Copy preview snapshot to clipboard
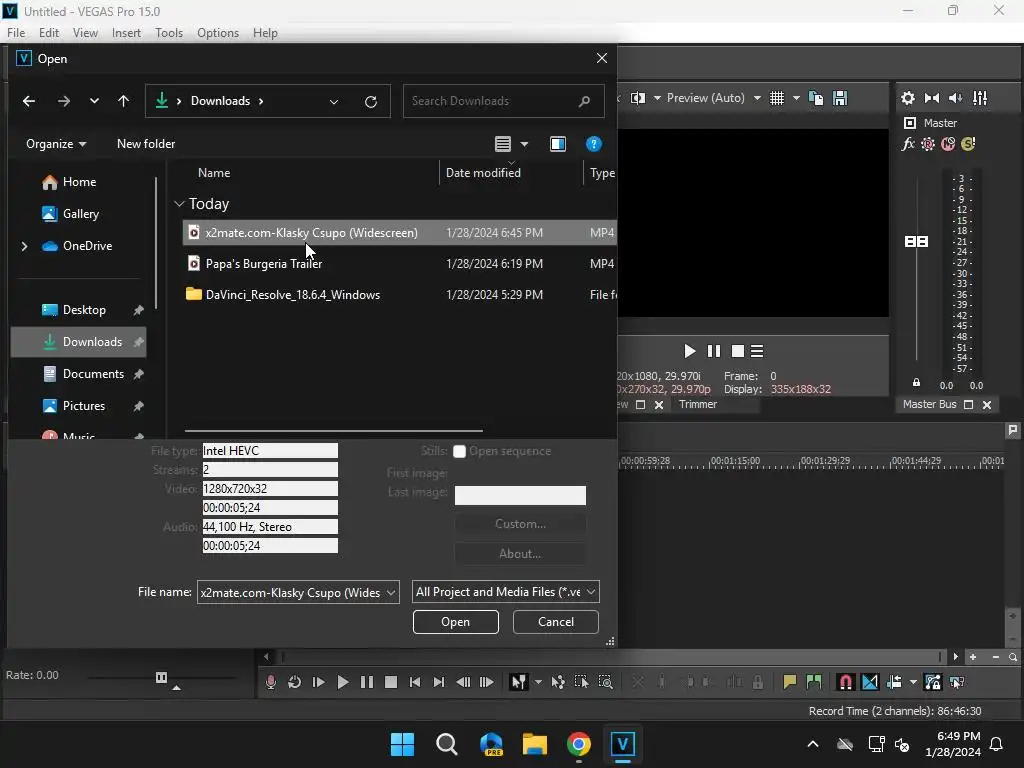The height and width of the screenshot is (768, 1024). tap(816, 98)
